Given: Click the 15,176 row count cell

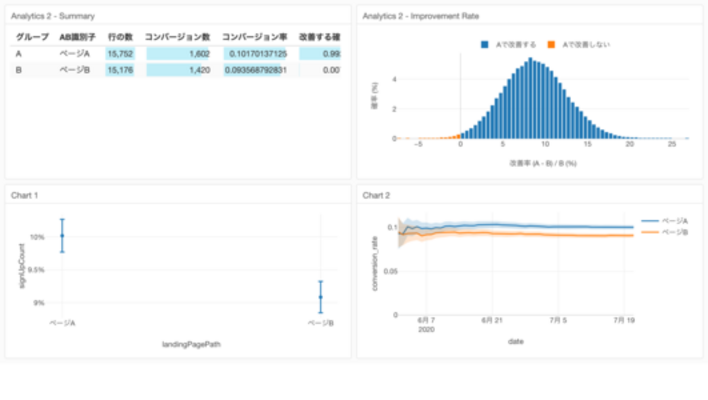Looking at the screenshot, I should coord(120,70).
